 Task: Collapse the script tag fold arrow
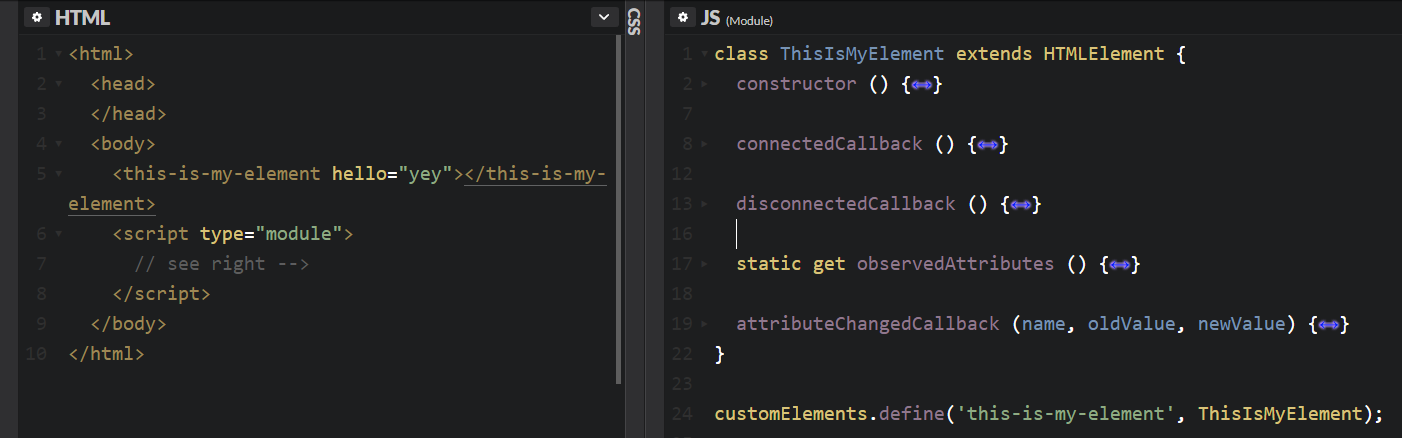59,234
